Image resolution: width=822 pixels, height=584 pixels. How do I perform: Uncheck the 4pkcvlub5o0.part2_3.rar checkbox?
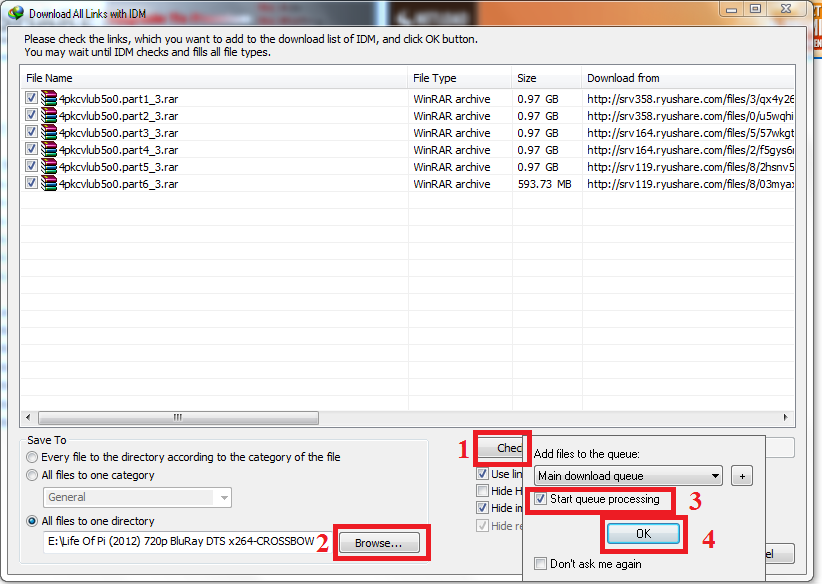[31, 115]
